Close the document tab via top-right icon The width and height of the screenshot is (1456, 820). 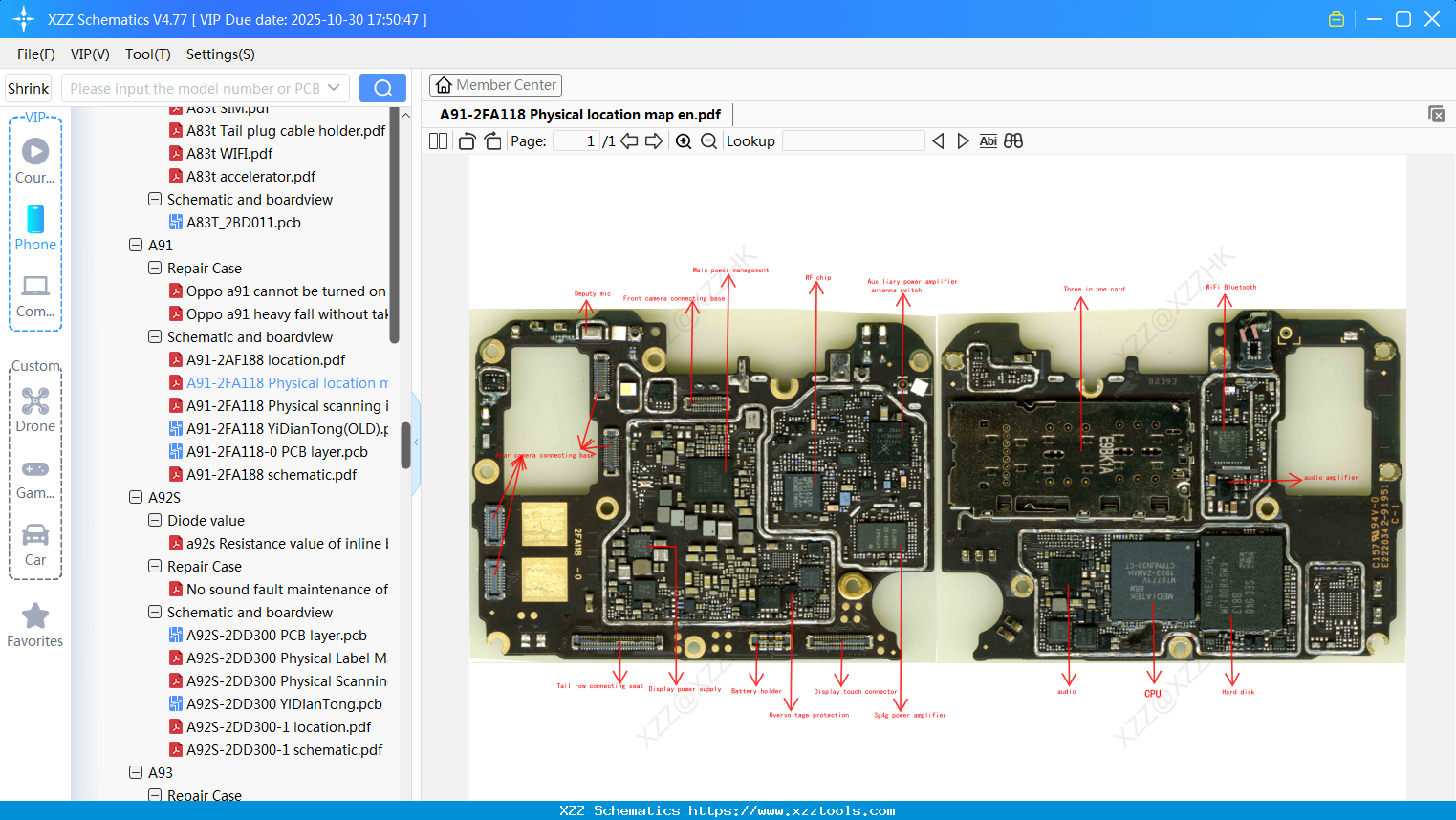coord(1436,114)
